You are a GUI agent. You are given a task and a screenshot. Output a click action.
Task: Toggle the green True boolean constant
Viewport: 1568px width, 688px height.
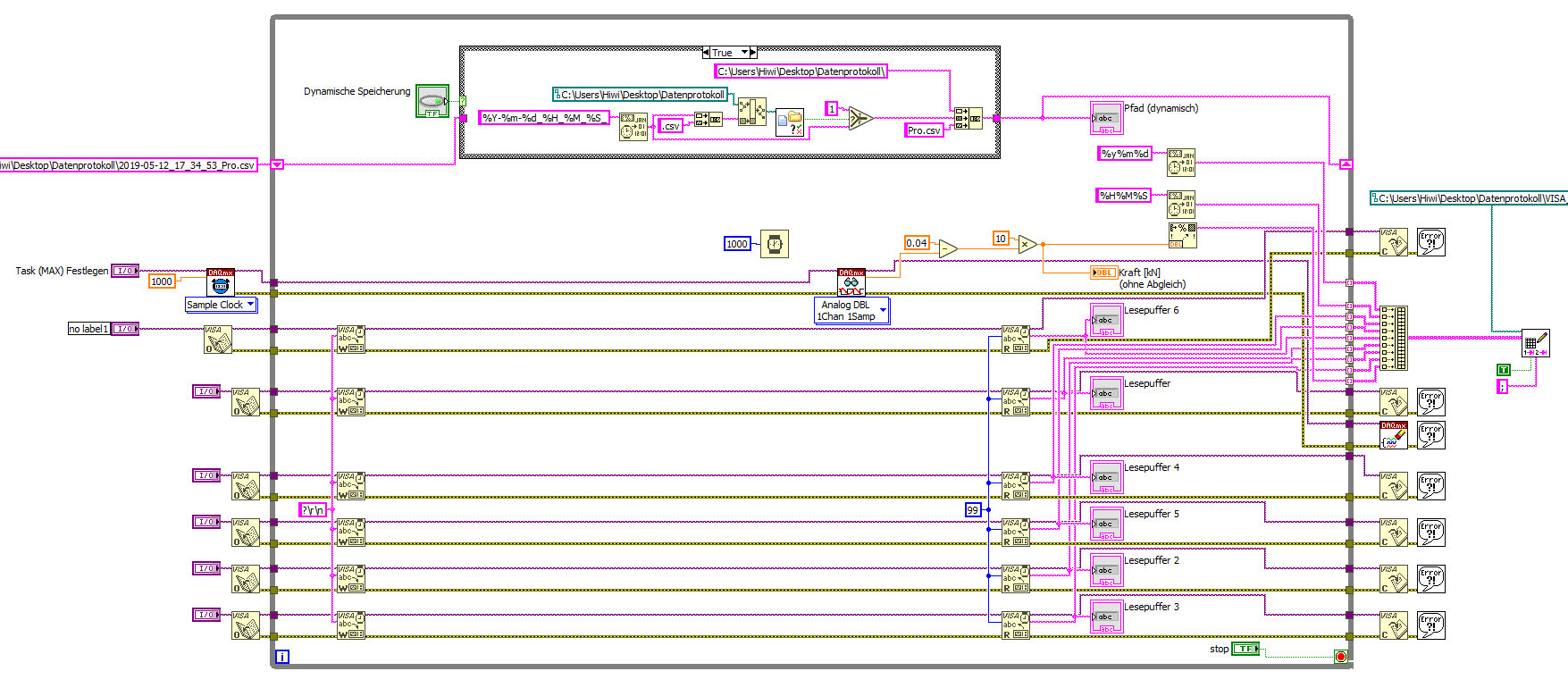pos(1503,370)
